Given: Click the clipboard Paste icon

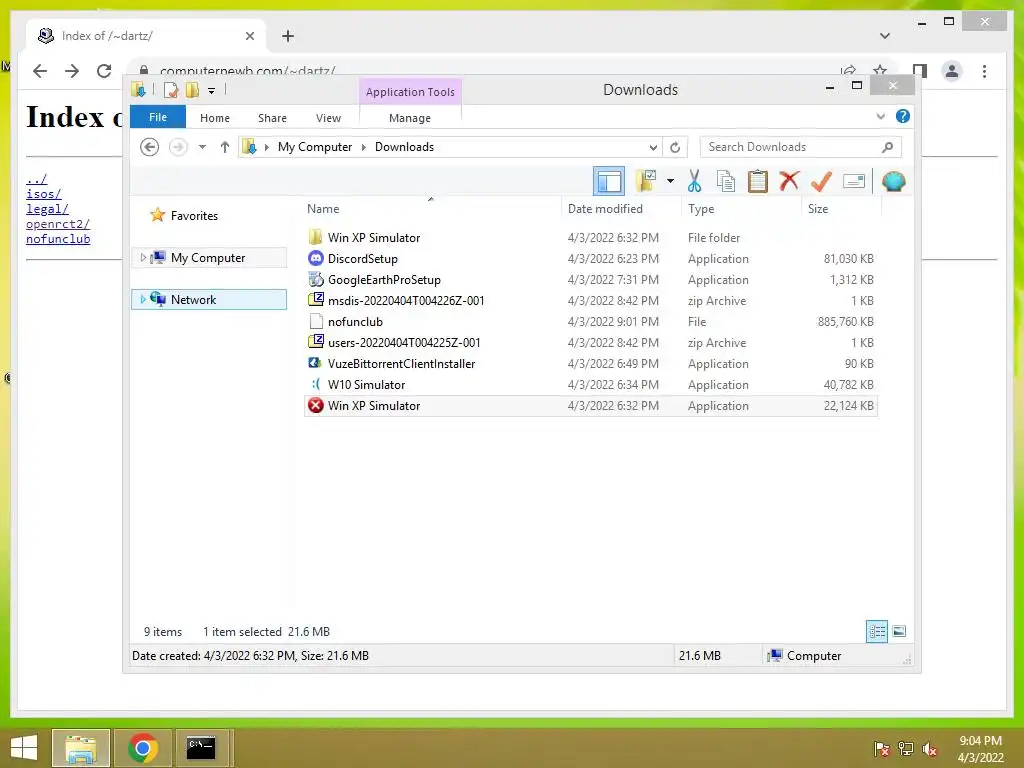Looking at the screenshot, I should tap(758, 181).
